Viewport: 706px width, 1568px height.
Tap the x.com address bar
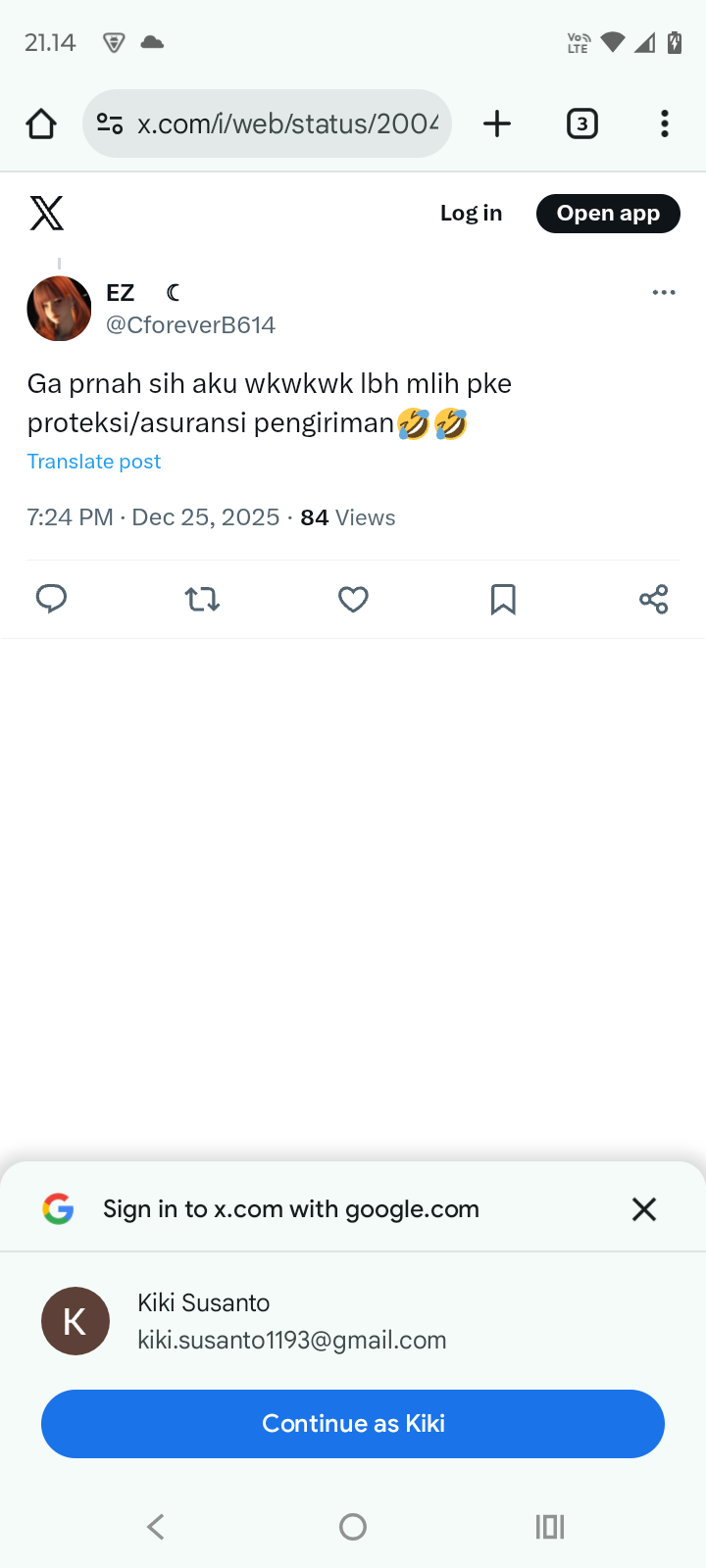point(286,124)
